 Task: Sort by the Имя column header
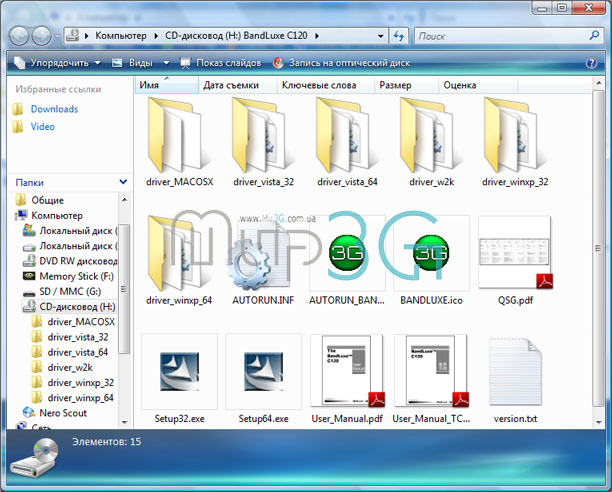(x=167, y=85)
